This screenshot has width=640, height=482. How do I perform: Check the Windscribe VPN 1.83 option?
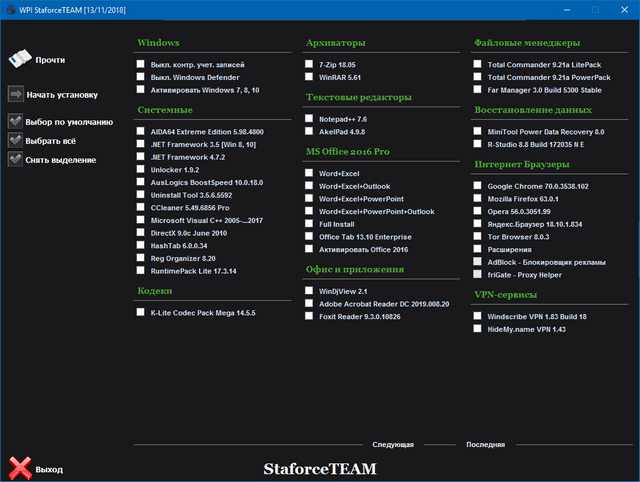pyautogui.click(x=479, y=315)
